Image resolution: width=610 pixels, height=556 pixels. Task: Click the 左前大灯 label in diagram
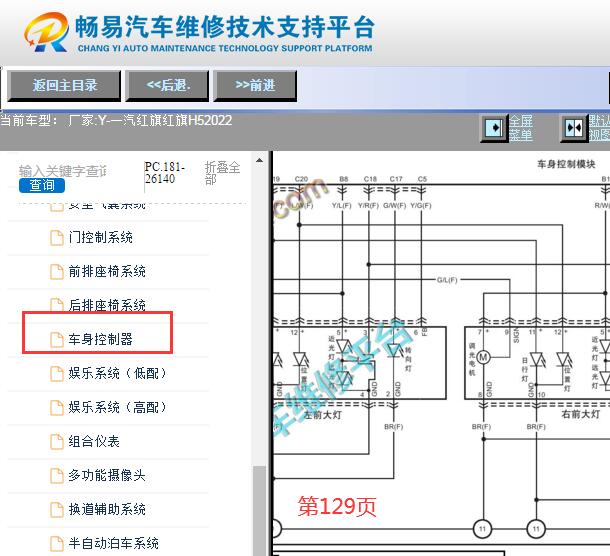[323, 415]
